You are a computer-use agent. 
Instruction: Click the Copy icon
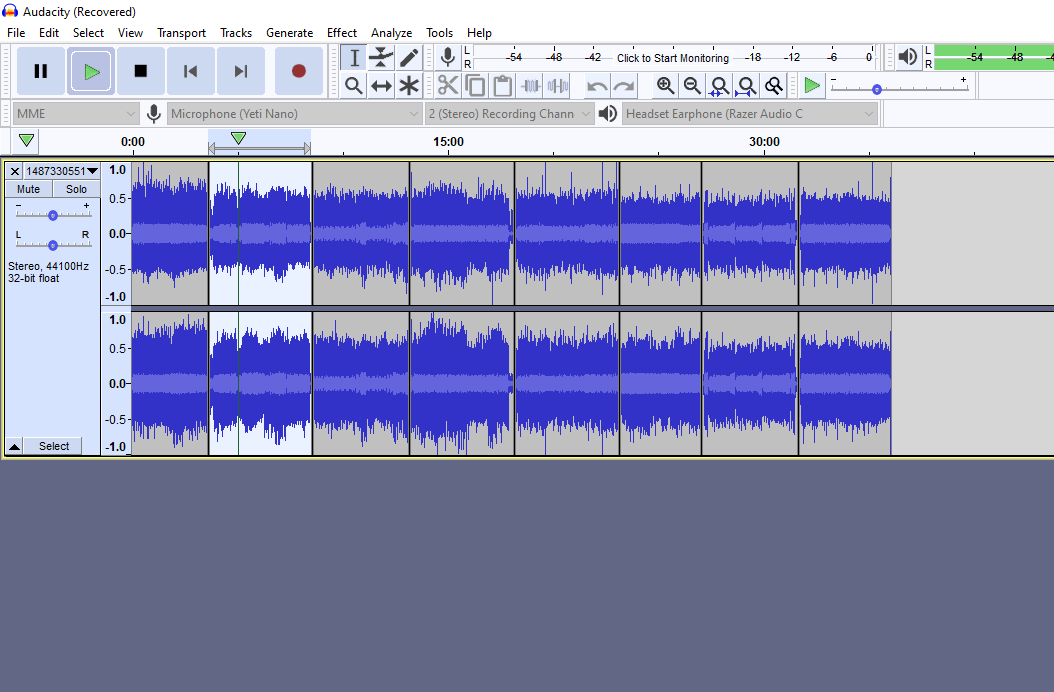[x=475, y=85]
